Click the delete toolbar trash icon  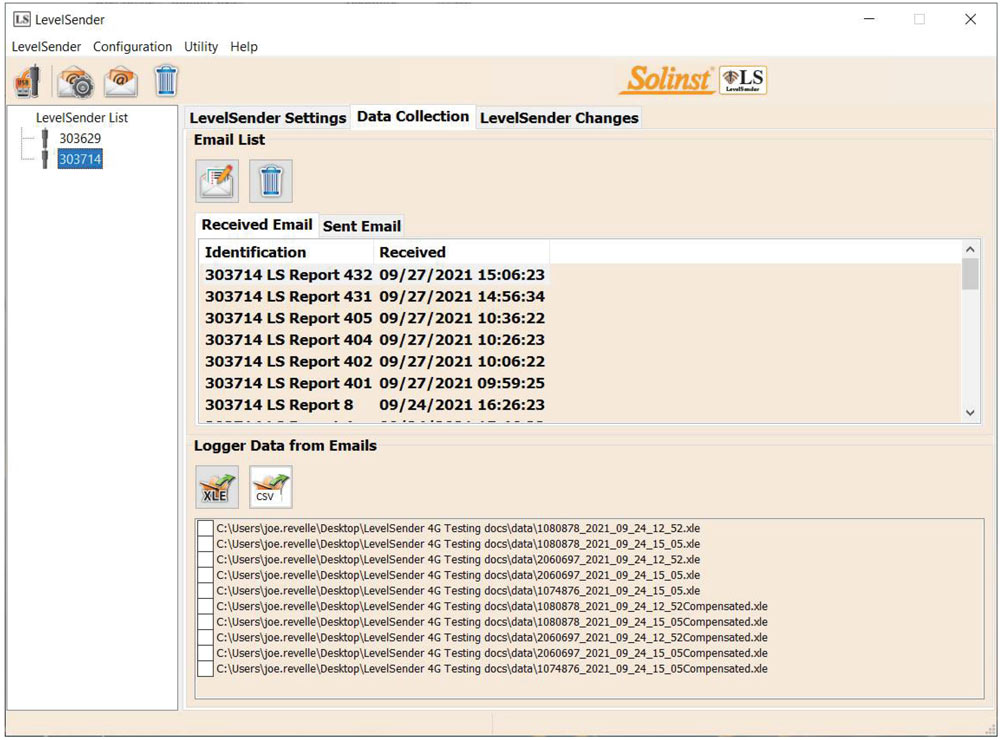click(166, 80)
